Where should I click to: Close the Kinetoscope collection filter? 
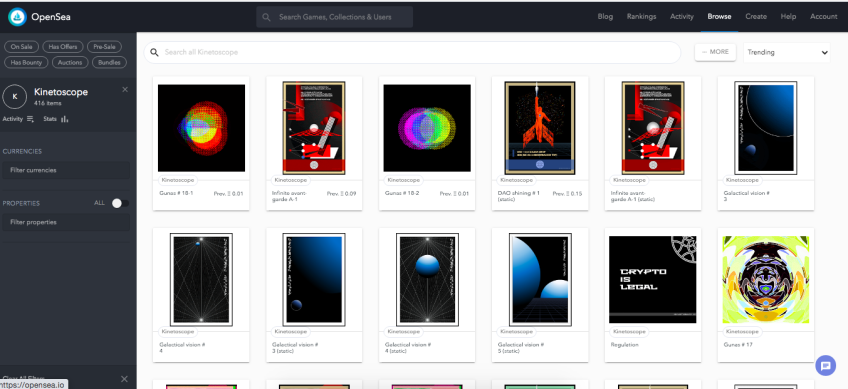tap(125, 89)
